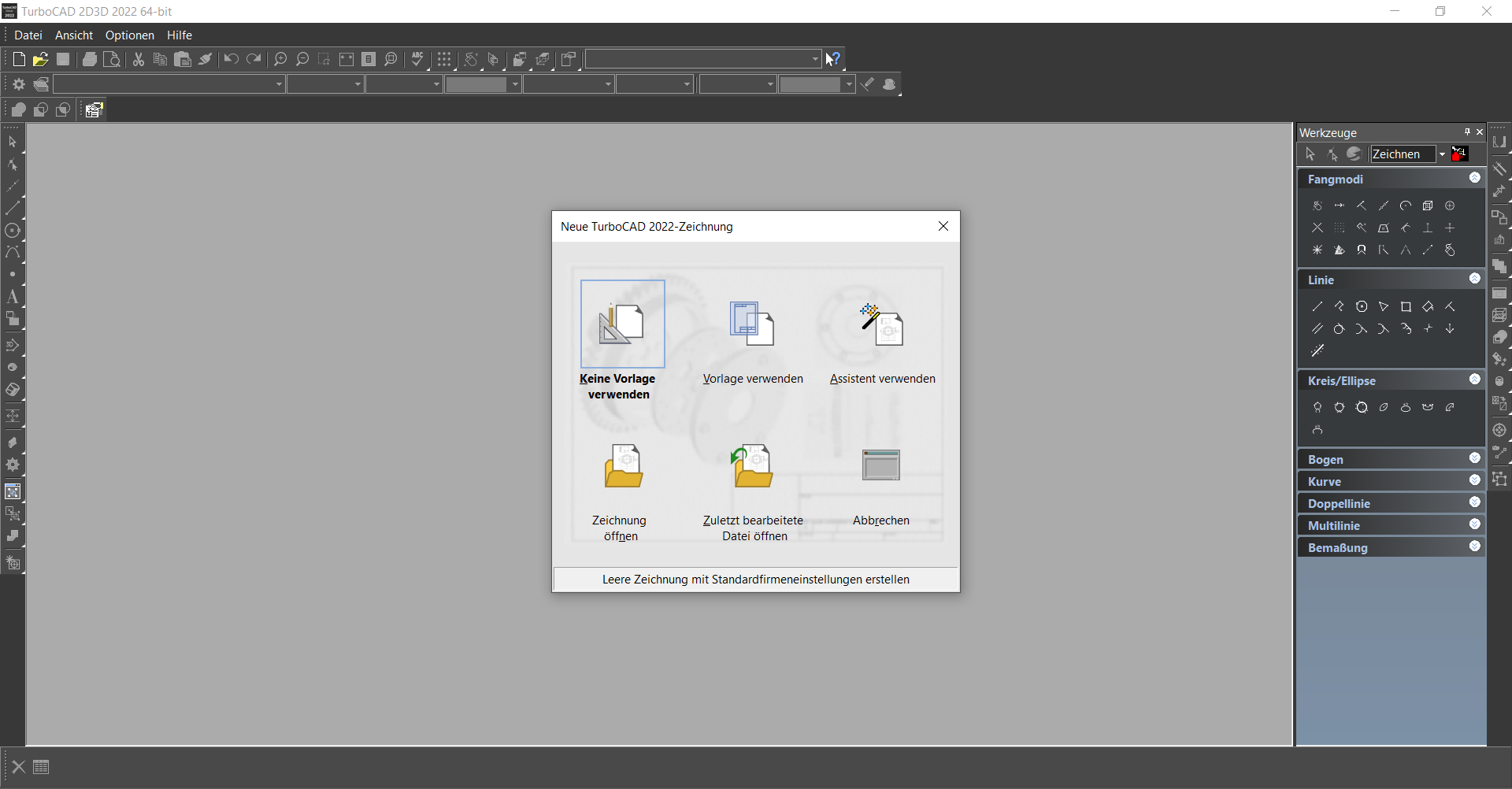The height and width of the screenshot is (789, 1512).
Task: Toggle the mouse snap icon in Fangmodi third row
Action: pyautogui.click(x=1450, y=250)
